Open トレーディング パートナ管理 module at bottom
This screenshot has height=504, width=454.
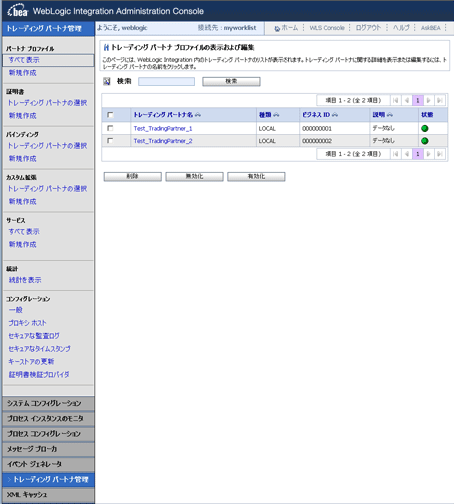[48, 480]
